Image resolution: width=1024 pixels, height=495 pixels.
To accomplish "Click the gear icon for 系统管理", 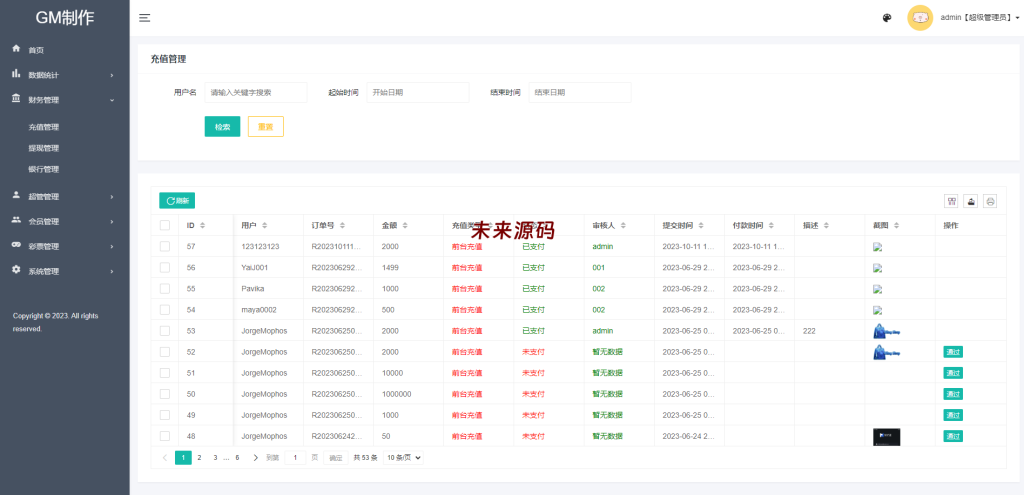I will pyautogui.click(x=16, y=270).
